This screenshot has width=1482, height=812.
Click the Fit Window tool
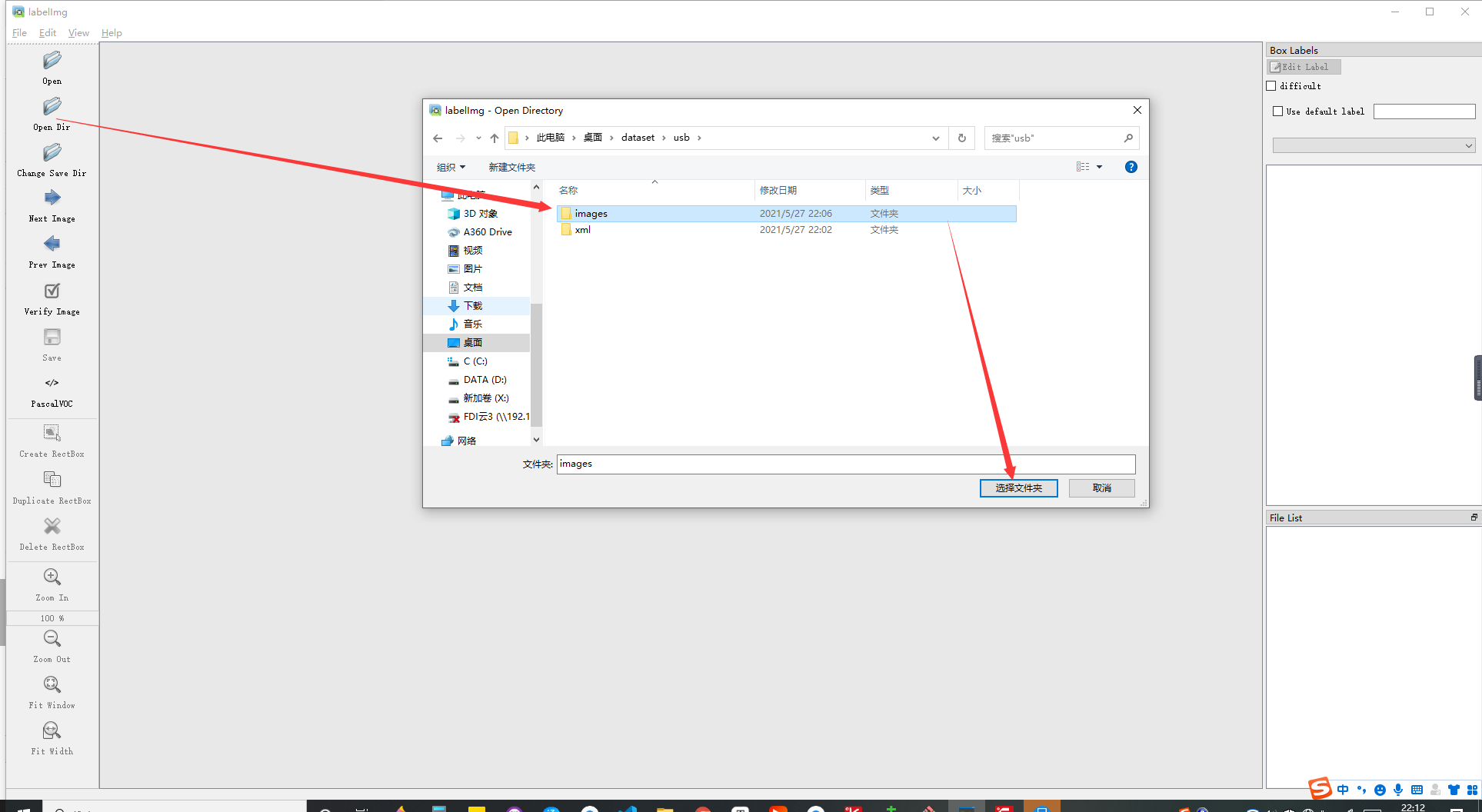(52, 693)
